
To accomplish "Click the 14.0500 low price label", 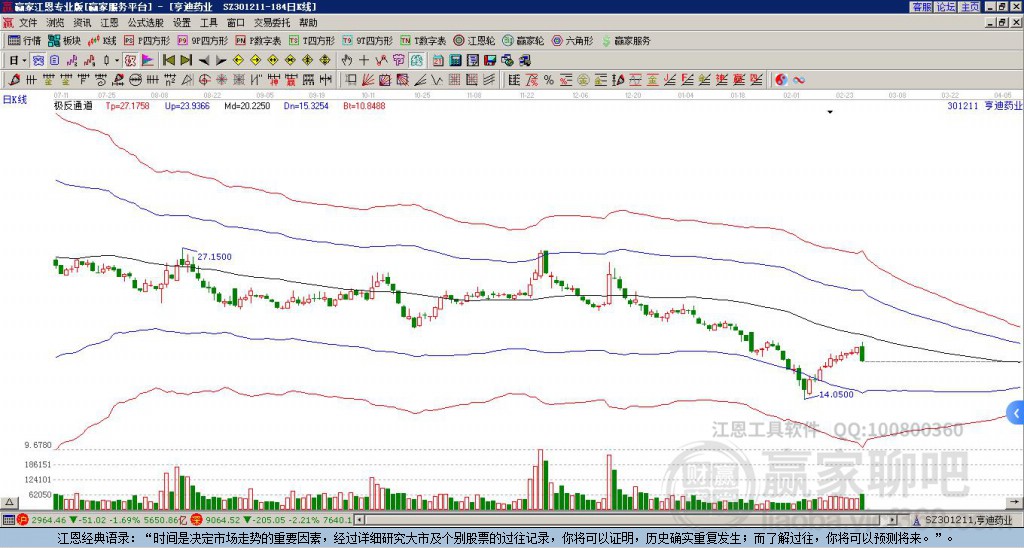I will (836, 395).
